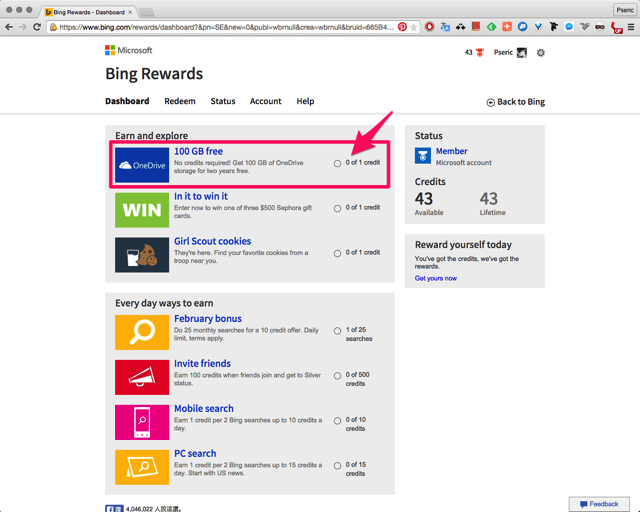Image resolution: width=640 pixels, height=512 pixels.
Task: Open the Help tab
Action: click(x=305, y=101)
